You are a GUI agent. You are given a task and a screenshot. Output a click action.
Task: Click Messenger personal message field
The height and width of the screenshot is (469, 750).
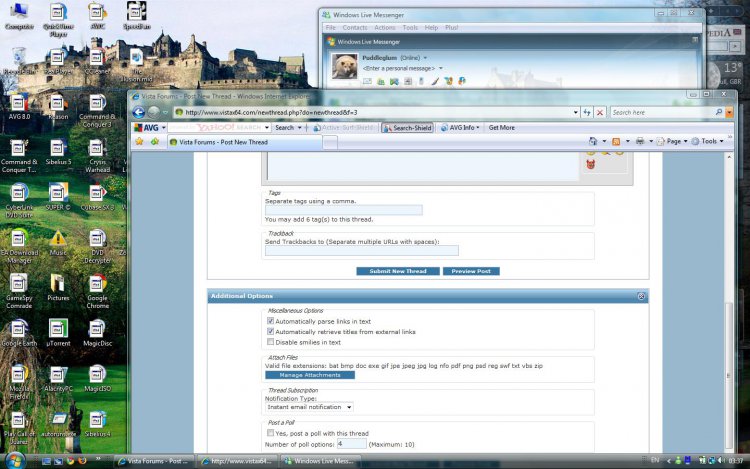399,68
